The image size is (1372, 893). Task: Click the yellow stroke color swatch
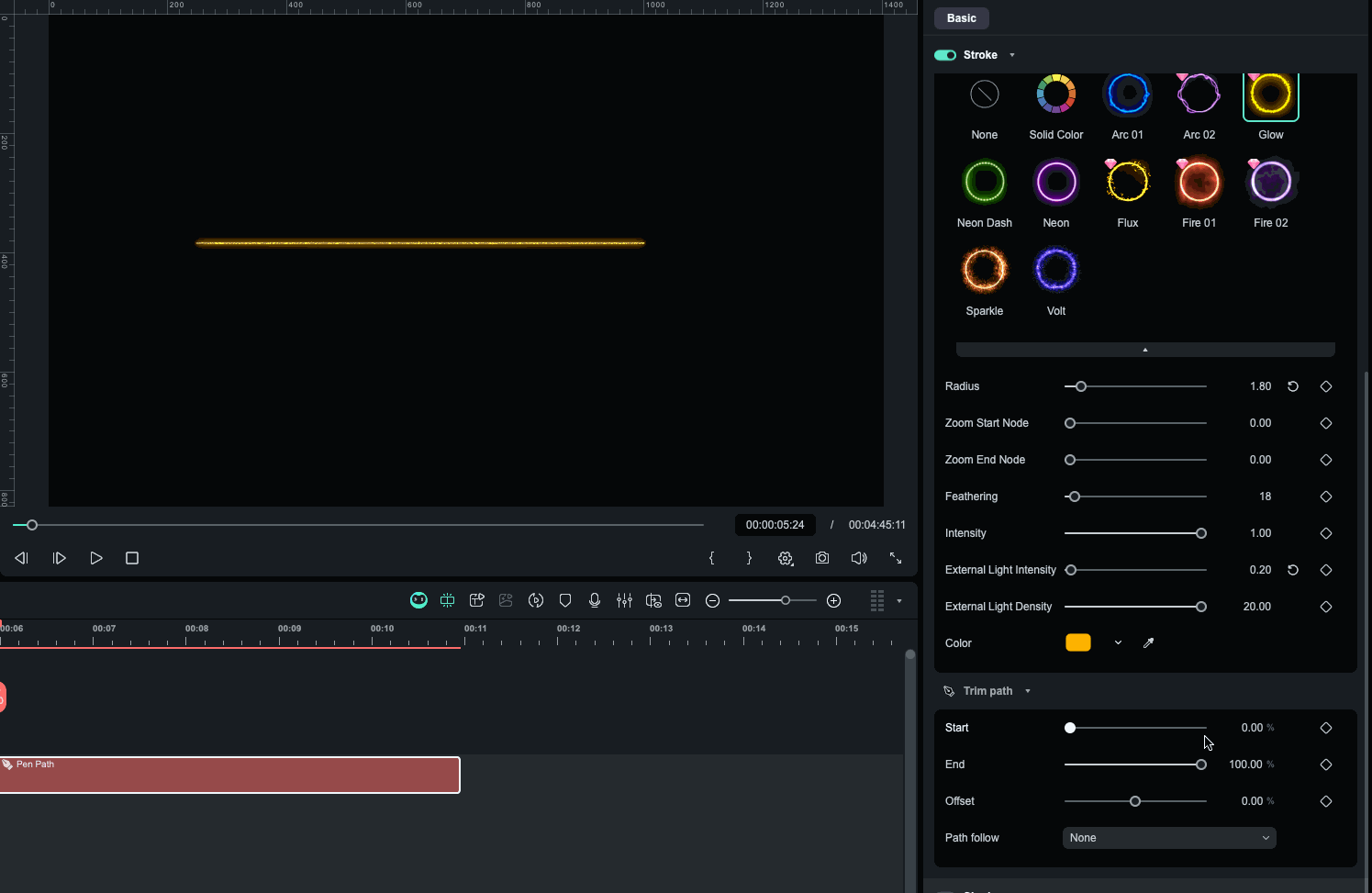pos(1077,642)
